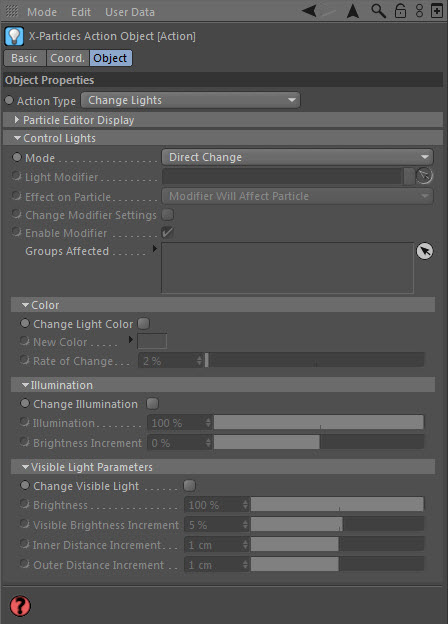Switch to the Coord. tab

tap(68, 58)
